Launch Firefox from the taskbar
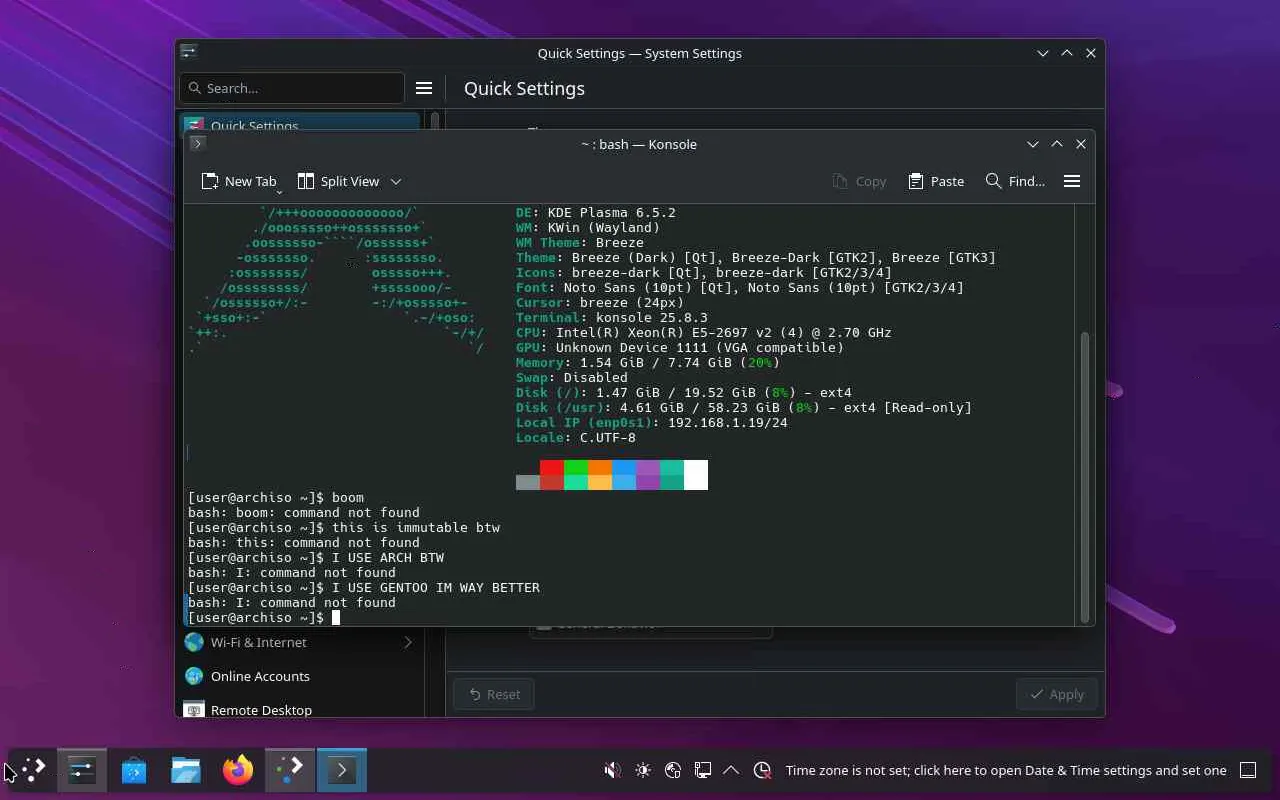1280x800 pixels. (238, 770)
